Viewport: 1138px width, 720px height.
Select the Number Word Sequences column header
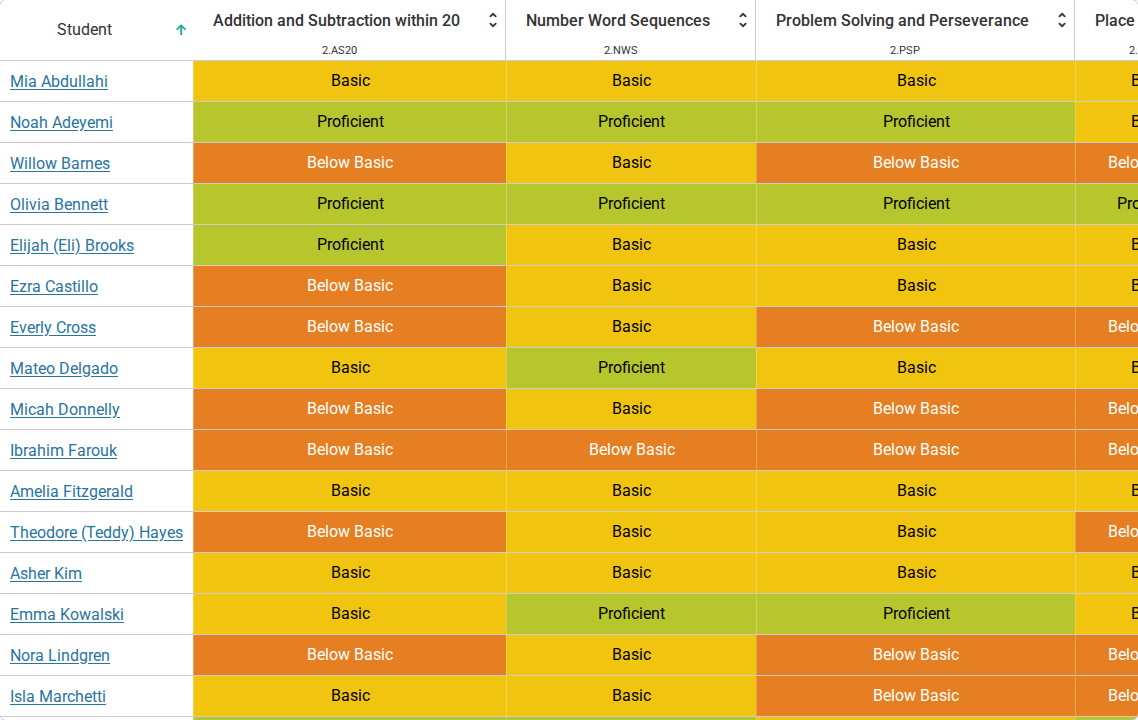tap(618, 20)
